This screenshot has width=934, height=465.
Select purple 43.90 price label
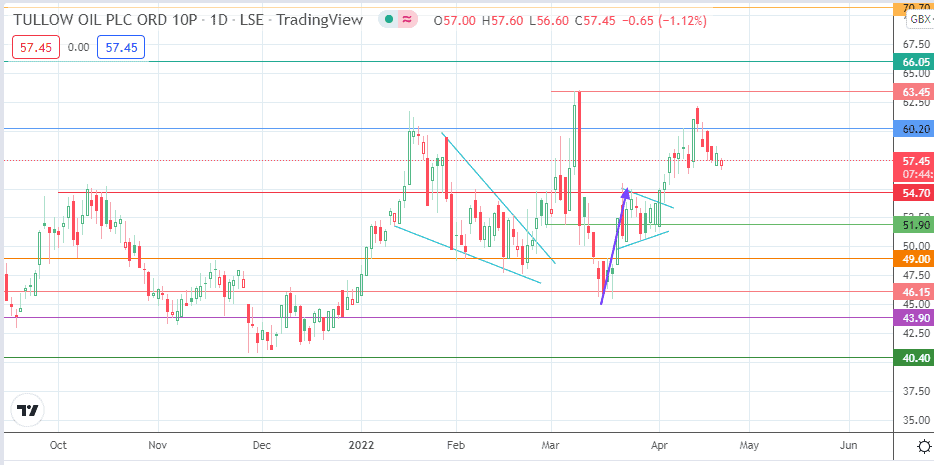click(x=914, y=318)
